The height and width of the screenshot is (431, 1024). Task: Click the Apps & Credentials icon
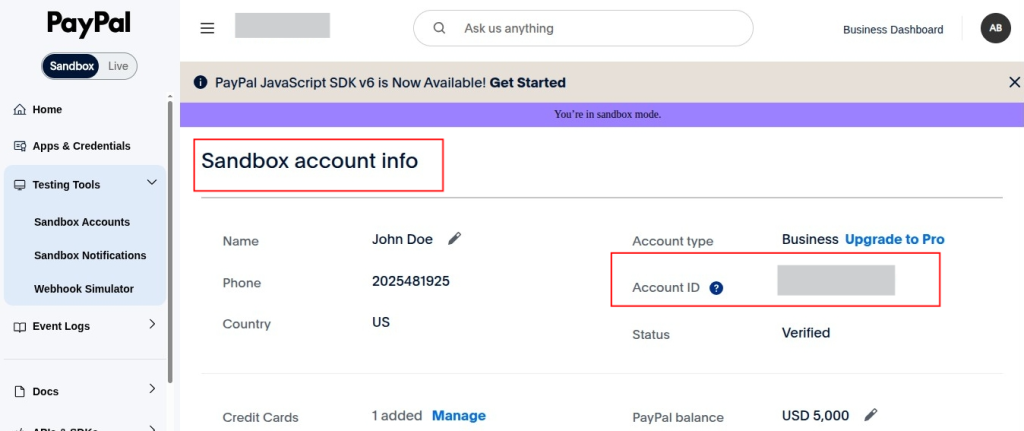pyautogui.click(x=20, y=146)
